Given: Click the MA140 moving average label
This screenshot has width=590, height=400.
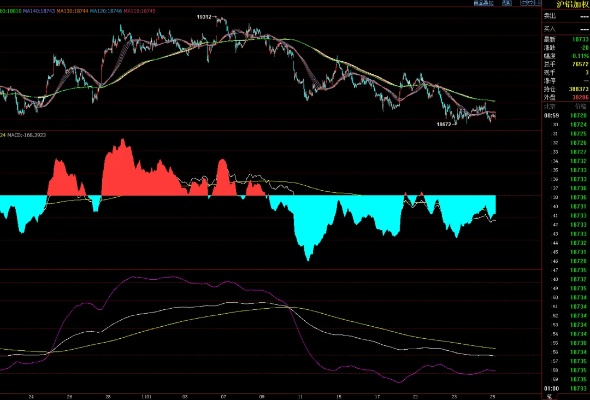Looking at the screenshot, I should (x=39, y=11).
